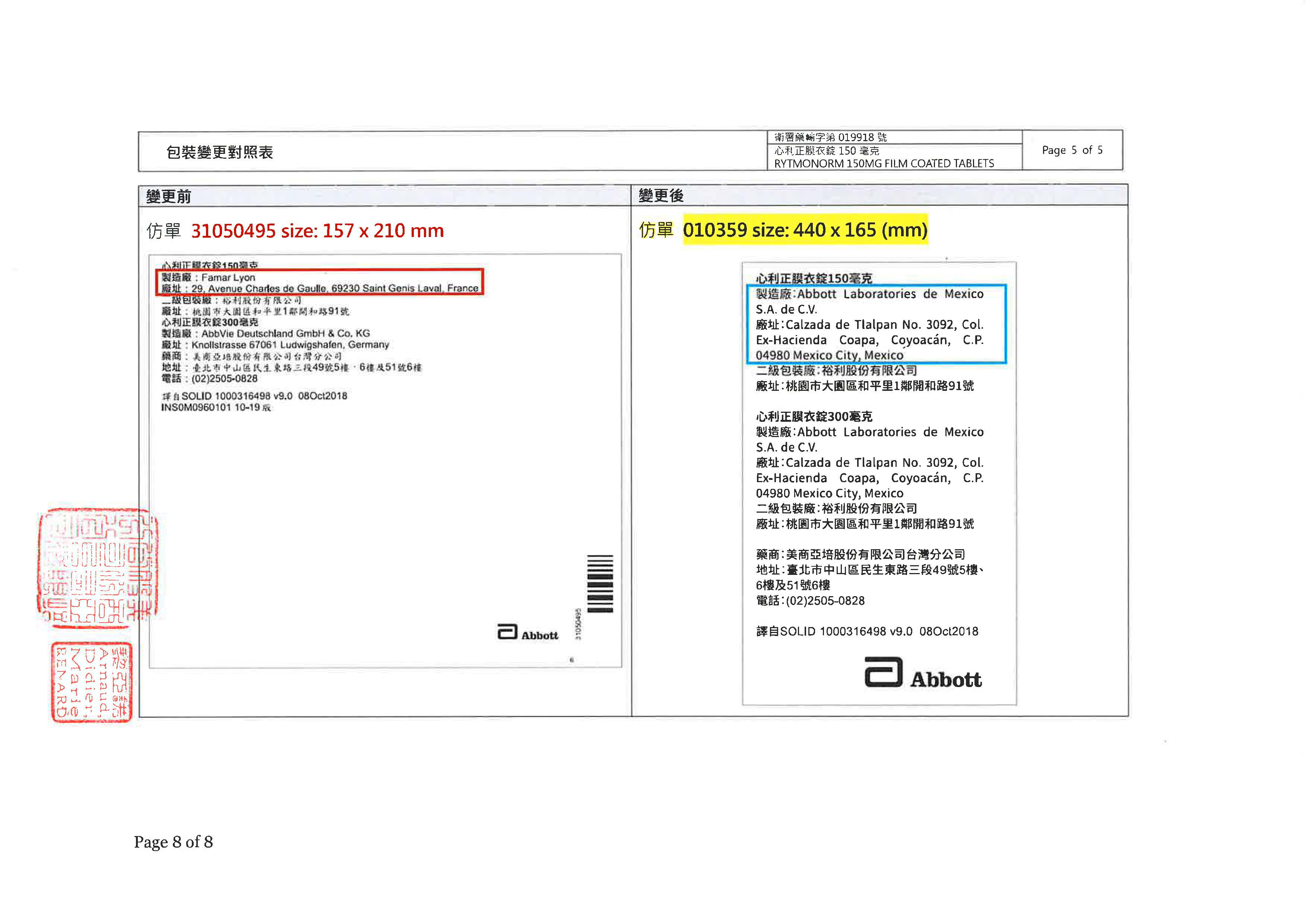Click the 變更後 column heading
Image resolution: width=1306 pixels, height=924 pixels.
tap(661, 195)
